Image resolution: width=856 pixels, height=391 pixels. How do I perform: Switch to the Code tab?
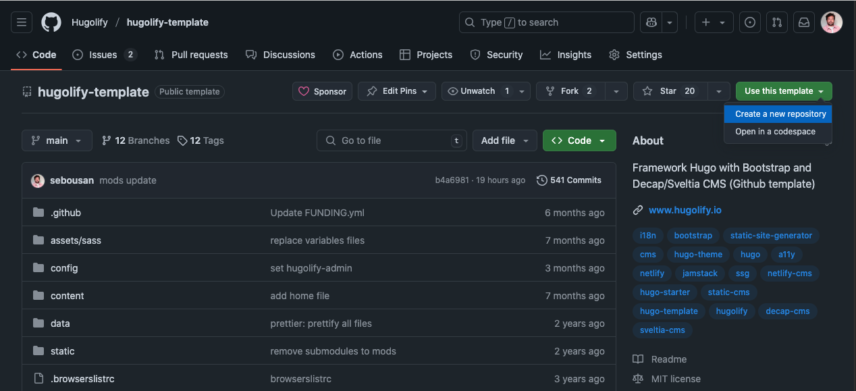(x=37, y=55)
